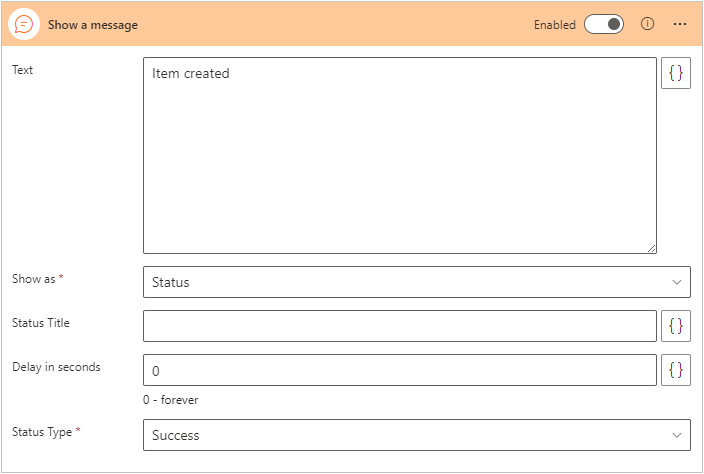704x474 pixels.
Task: Focus the empty Status Title input
Action: 400,326
